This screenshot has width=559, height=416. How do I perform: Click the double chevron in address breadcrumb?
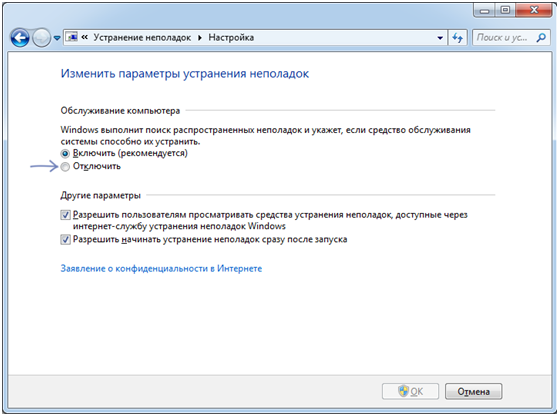85,37
